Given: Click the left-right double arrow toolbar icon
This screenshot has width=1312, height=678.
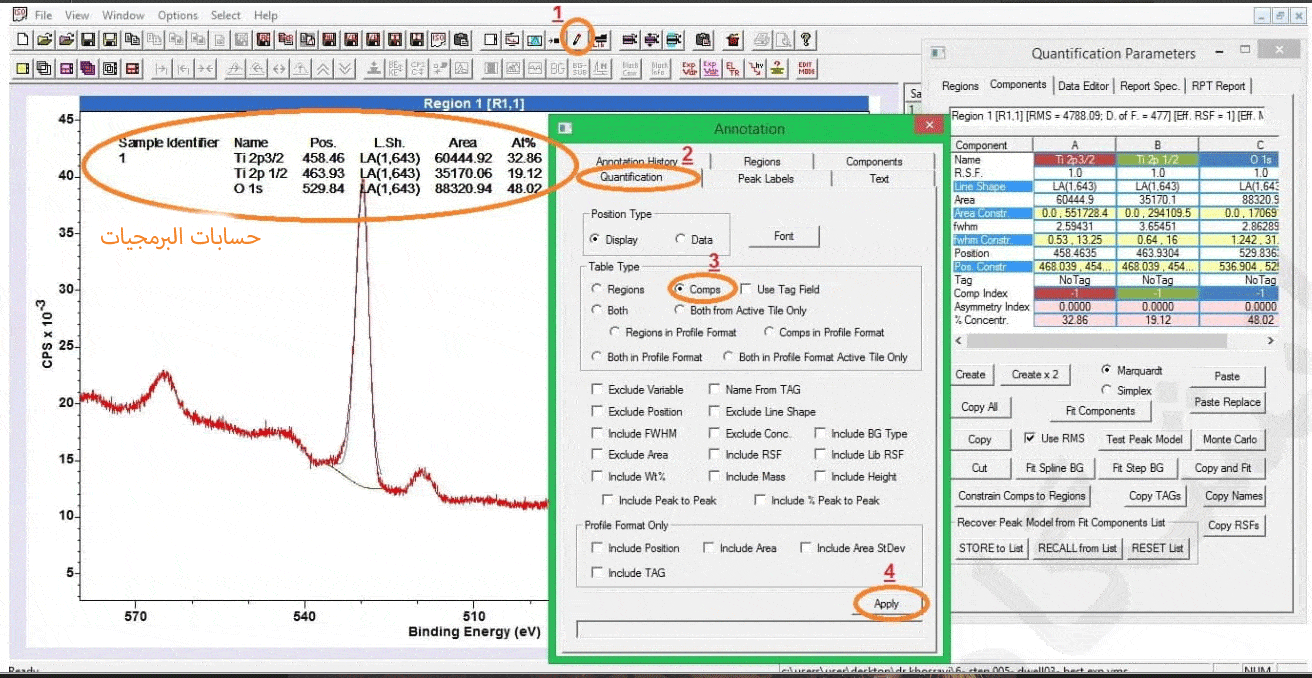Looking at the screenshot, I should coord(278,69).
